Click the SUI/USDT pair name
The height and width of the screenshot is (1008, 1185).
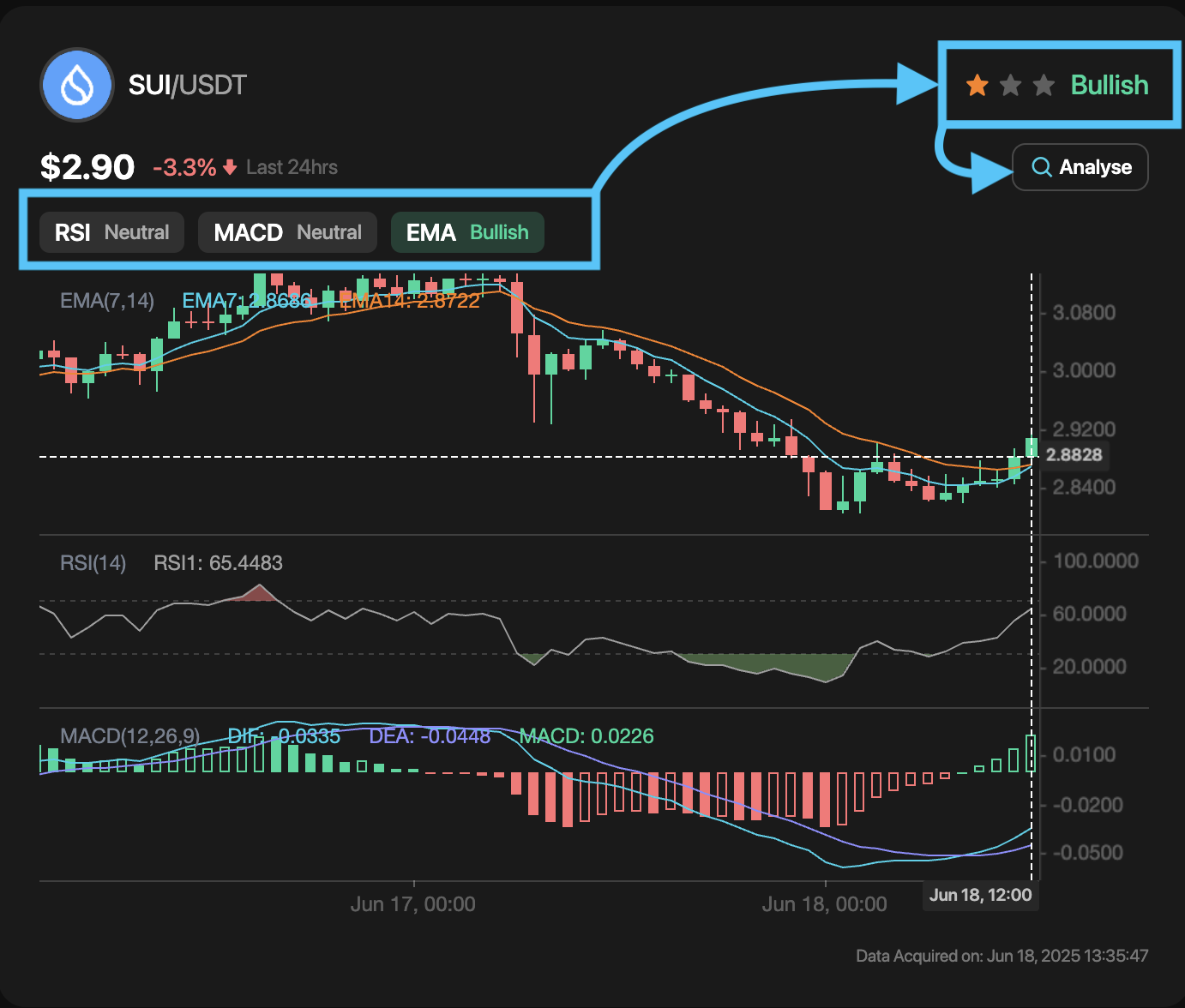point(187,85)
